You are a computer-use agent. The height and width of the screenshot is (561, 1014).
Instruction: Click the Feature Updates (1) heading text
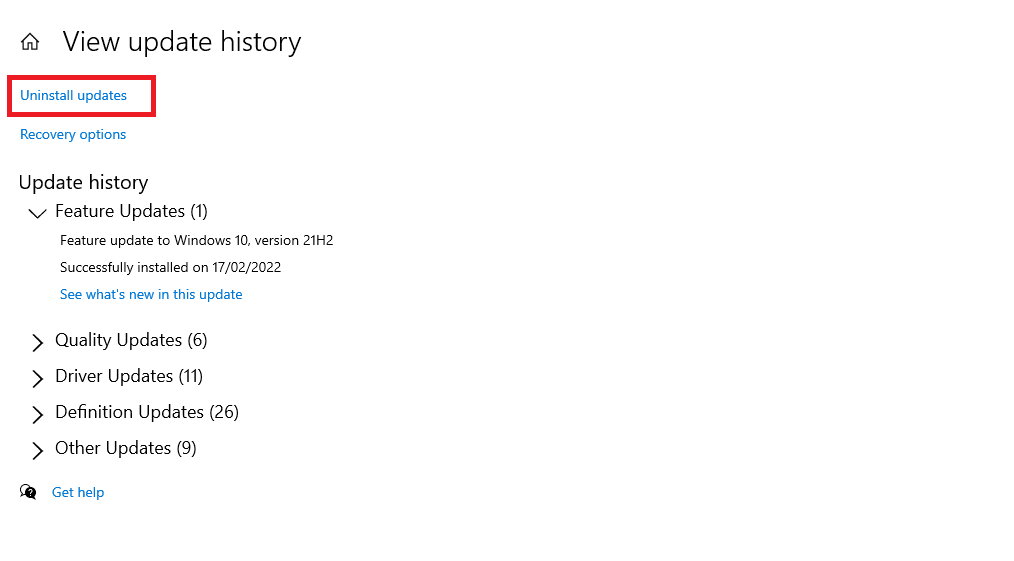click(131, 211)
